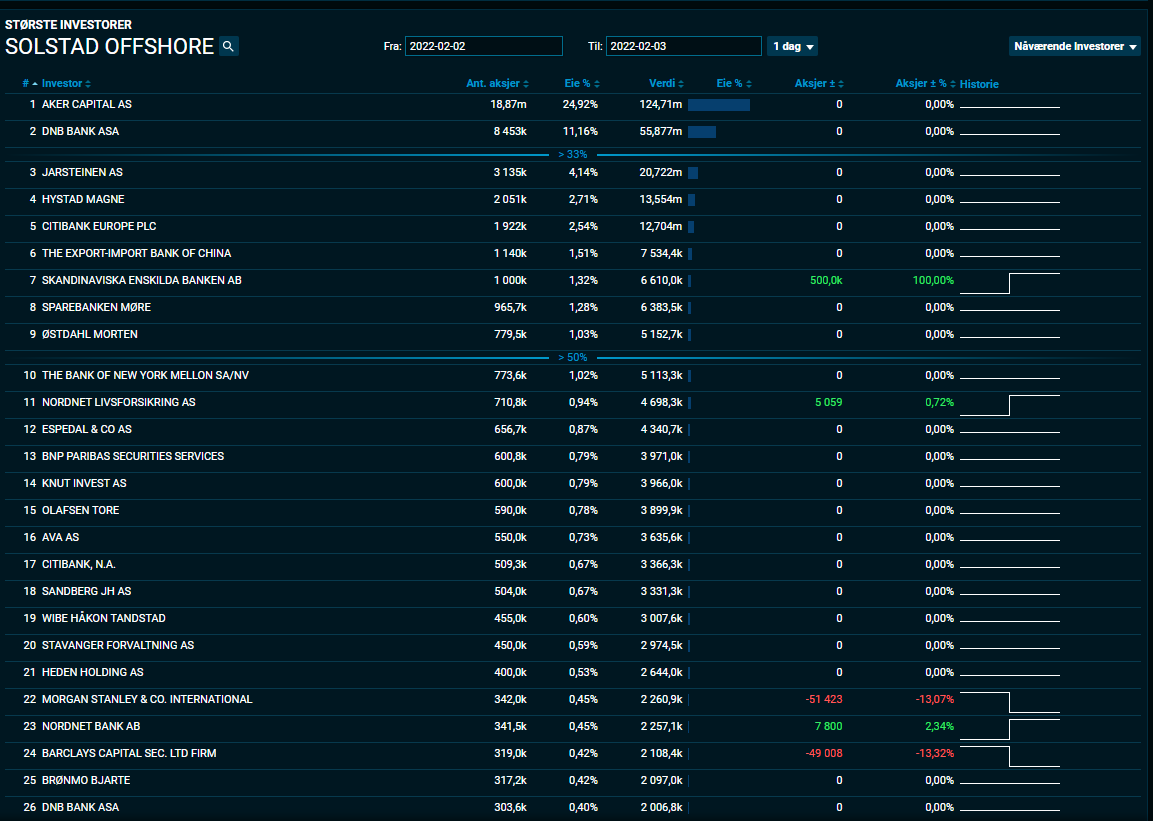
Task: Click the -13,07% change for Morgan Stanley
Action: pos(935,700)
